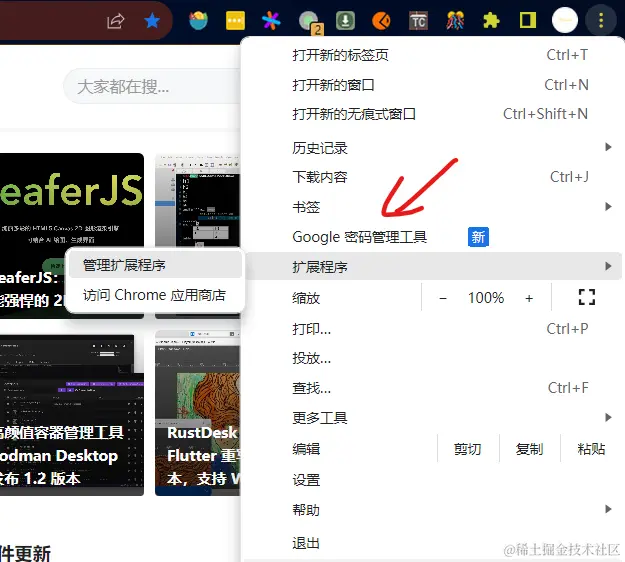Expand the 书签 submenu
The width and height of the screenshot is (625, 562).
434,207
